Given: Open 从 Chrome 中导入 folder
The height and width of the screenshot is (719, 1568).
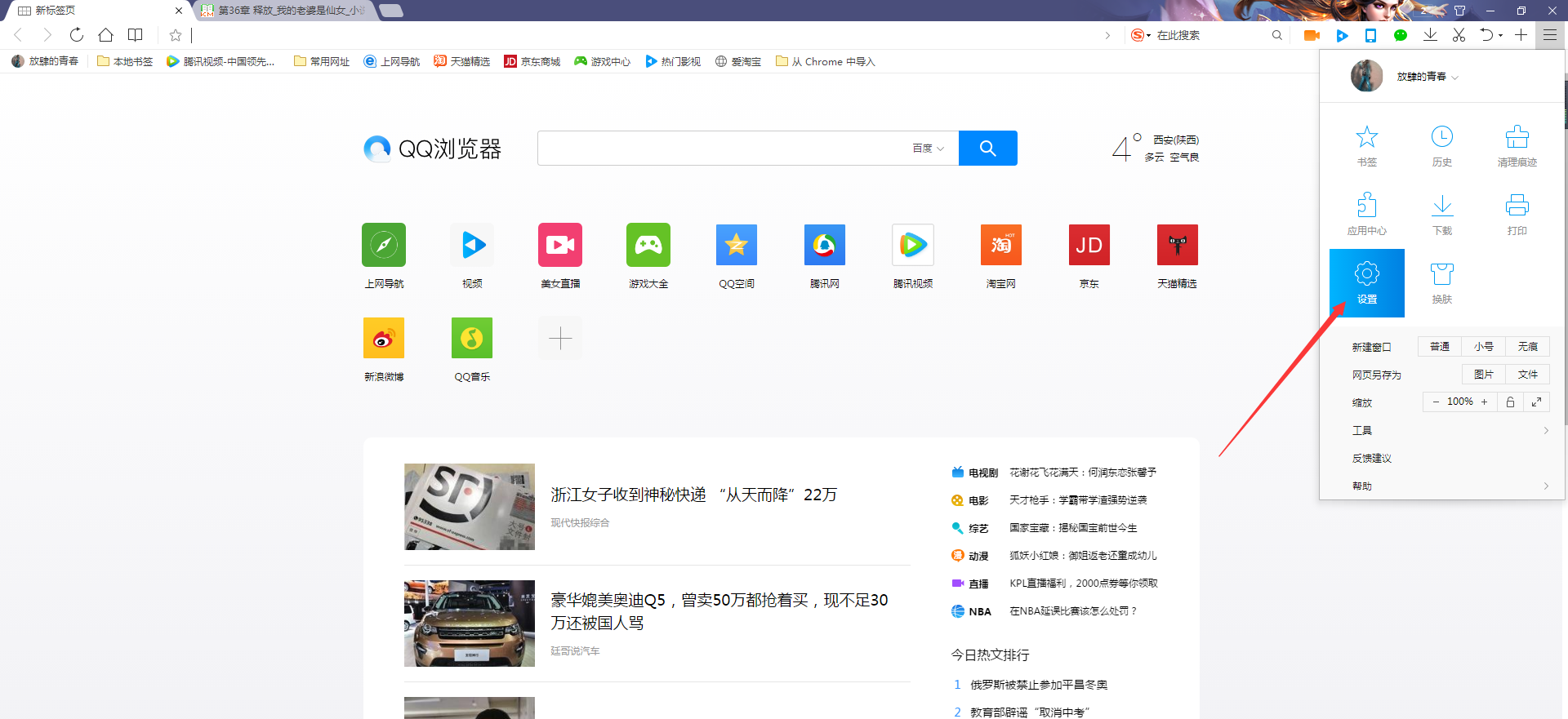Looking at the screenshot, I should point(825,61).
